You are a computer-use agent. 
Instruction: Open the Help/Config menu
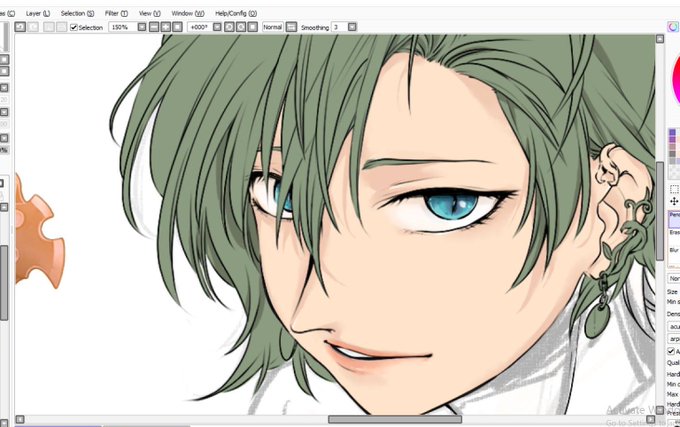click(x=236, y=13)
